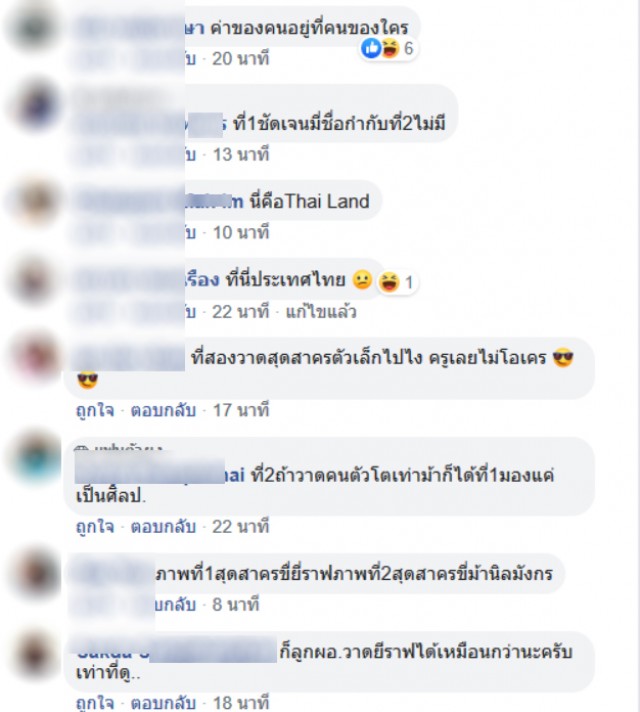Click the blue thumbs-up reaction icon
This screenshot has width=640, height=712.
(371, 48)
